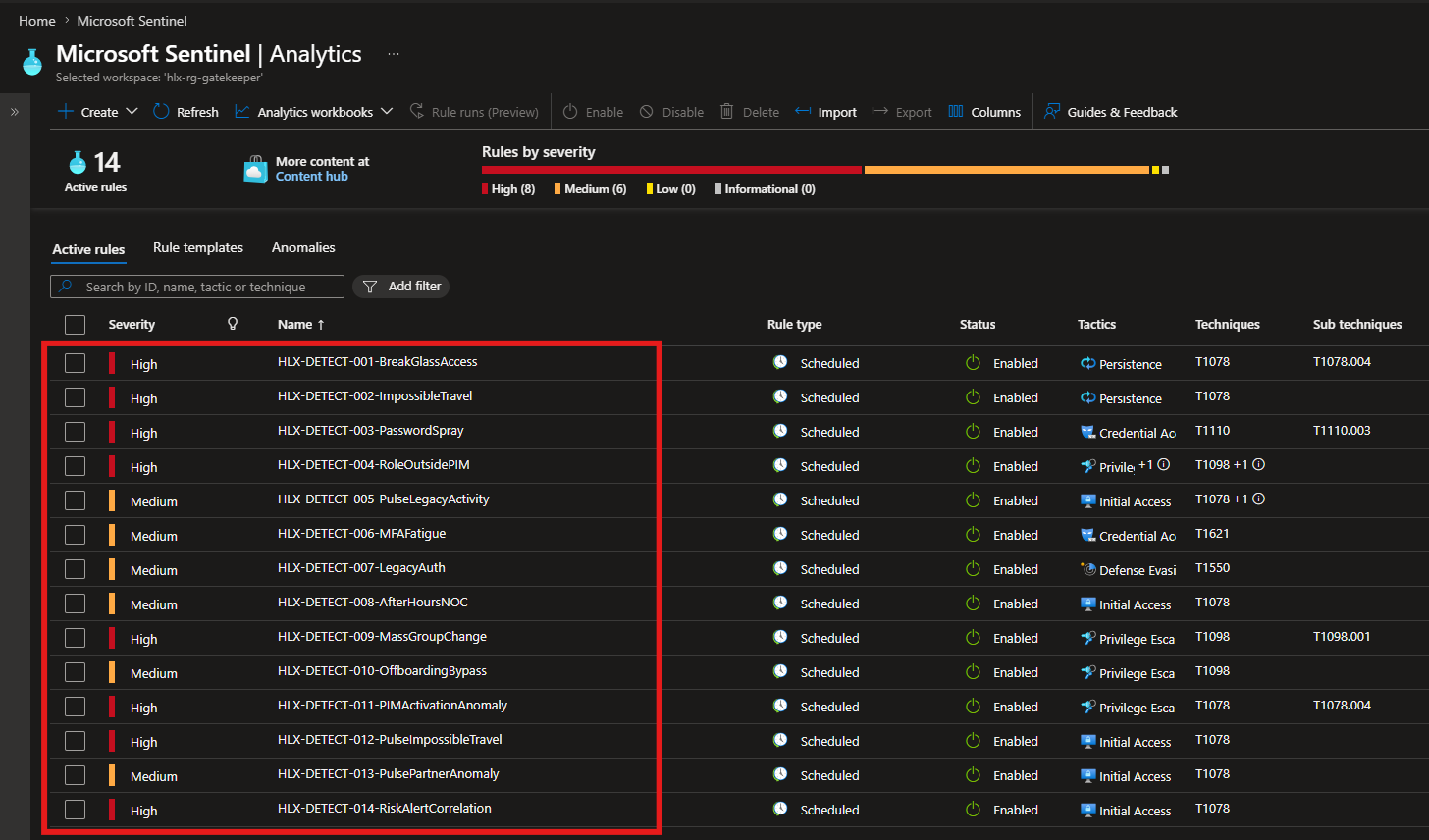The image size is (1429, 840).
Task: Sort by the Severity column header
Action: (132, 325)
